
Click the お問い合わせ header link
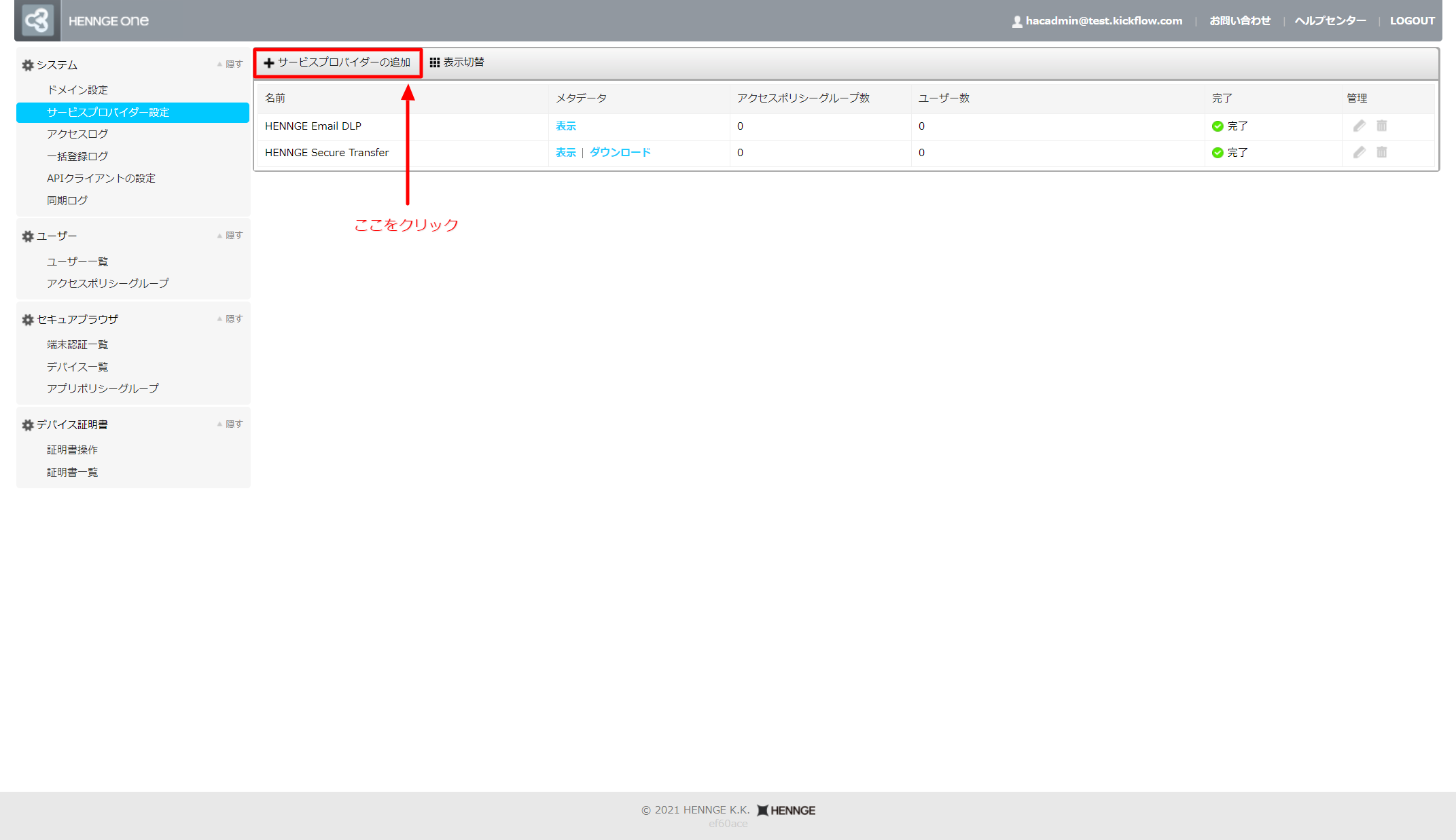pos(1240,20)
